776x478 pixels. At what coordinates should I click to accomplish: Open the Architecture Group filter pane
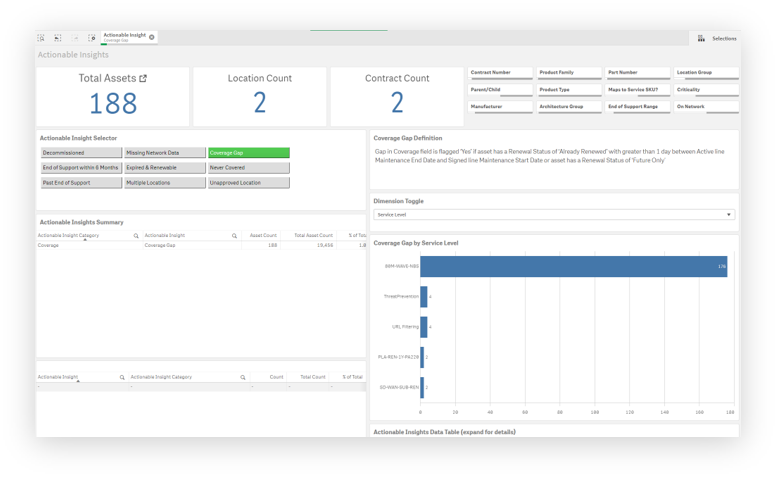coord(569,107)
